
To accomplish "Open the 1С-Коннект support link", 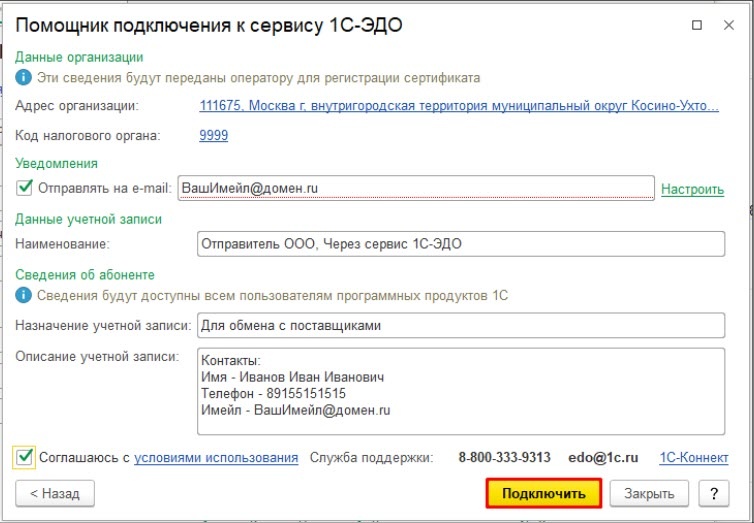I will click(x=694, y=458).
